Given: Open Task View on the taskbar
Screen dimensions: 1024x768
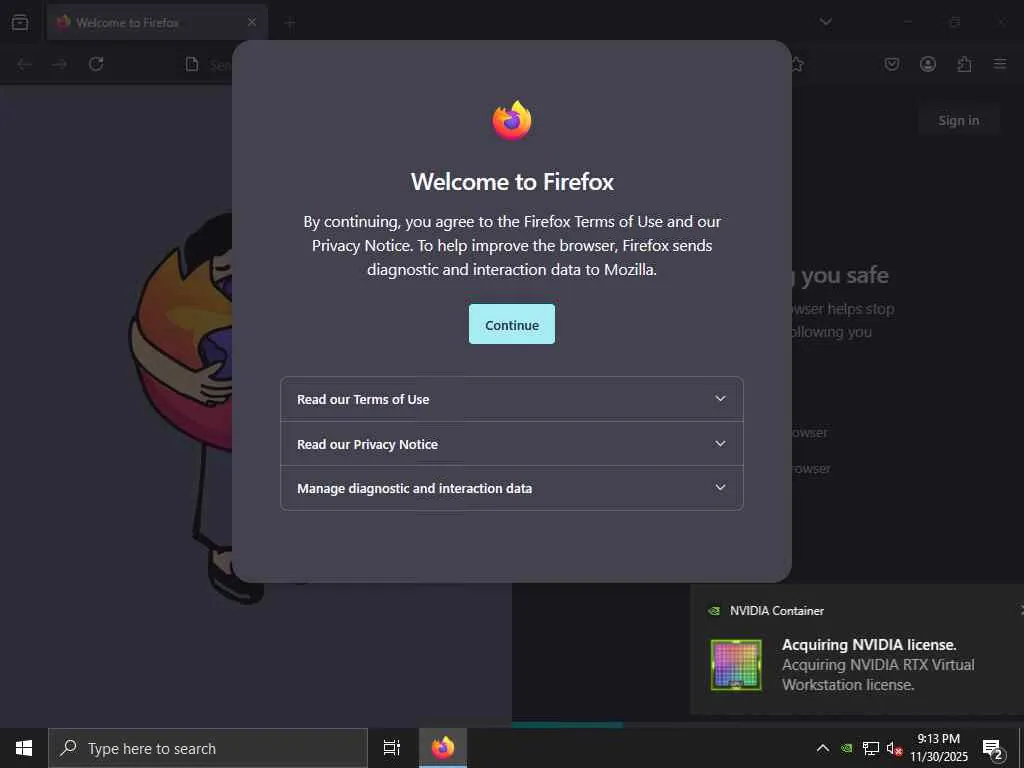Looking at the screenshot, I should [x=392, y=748].
